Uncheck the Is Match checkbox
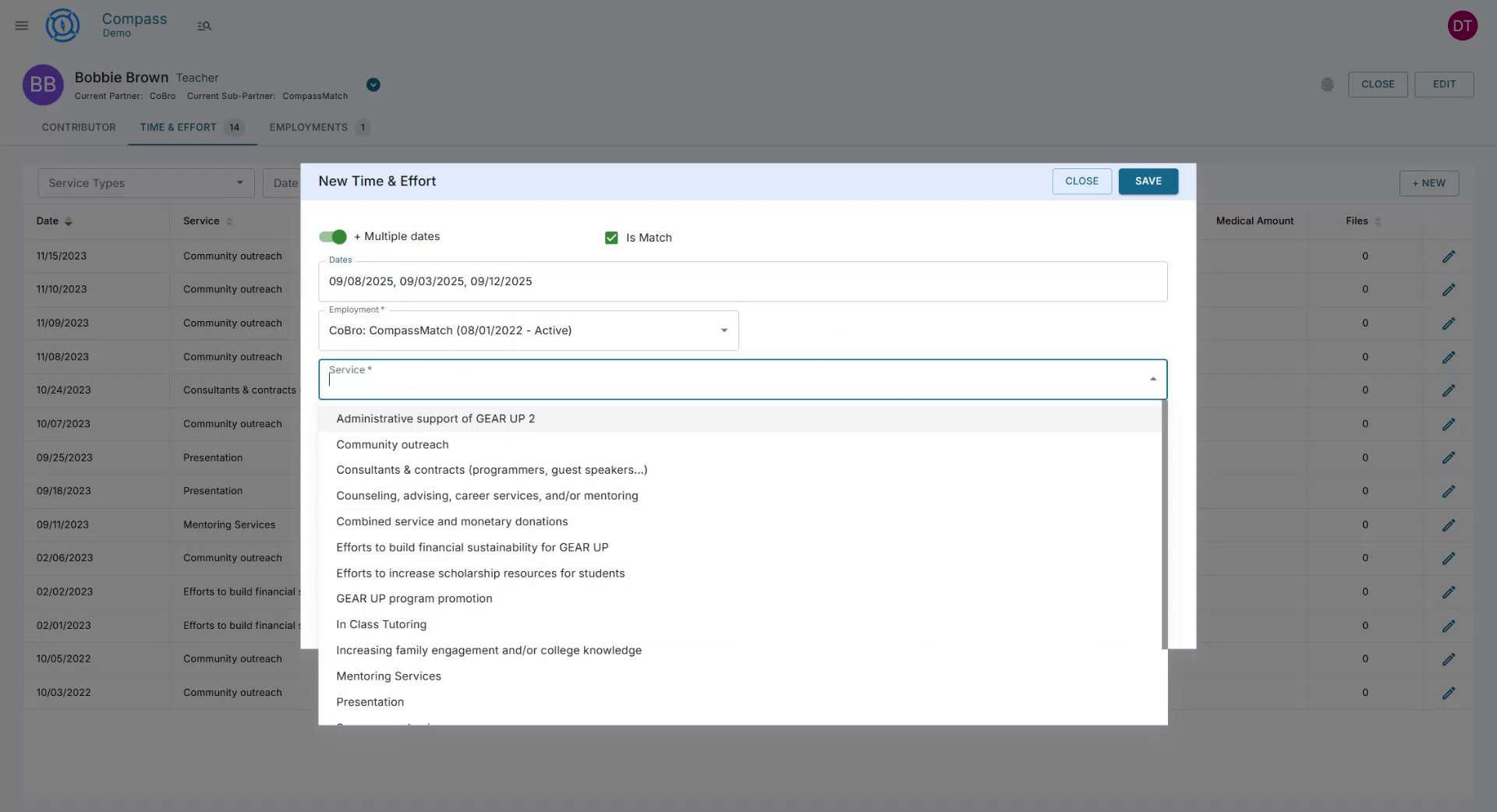Image resolution: width=1497 pixels, height=812 pixels. (611, 238)
